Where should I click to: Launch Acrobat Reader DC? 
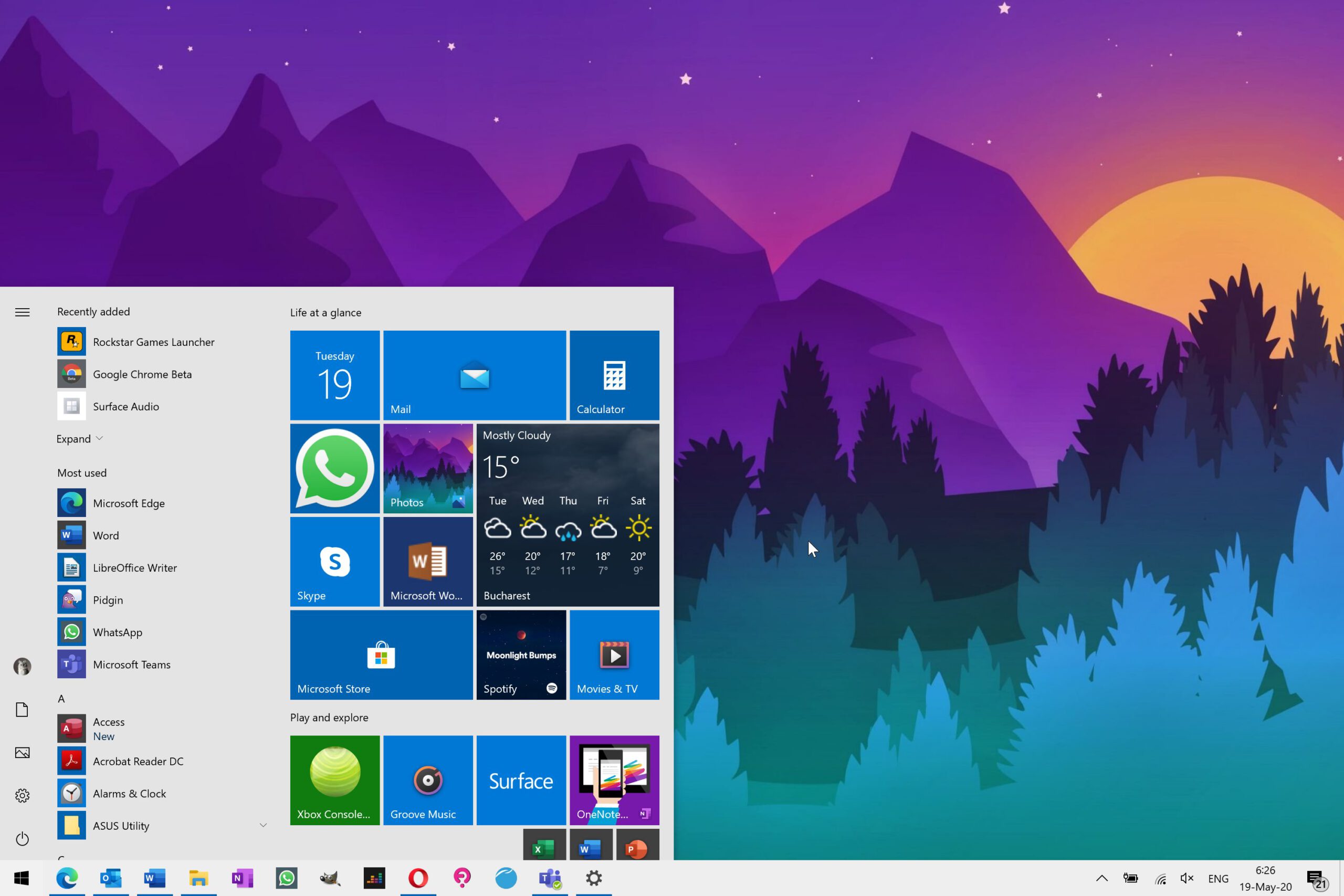coord(162,761)
